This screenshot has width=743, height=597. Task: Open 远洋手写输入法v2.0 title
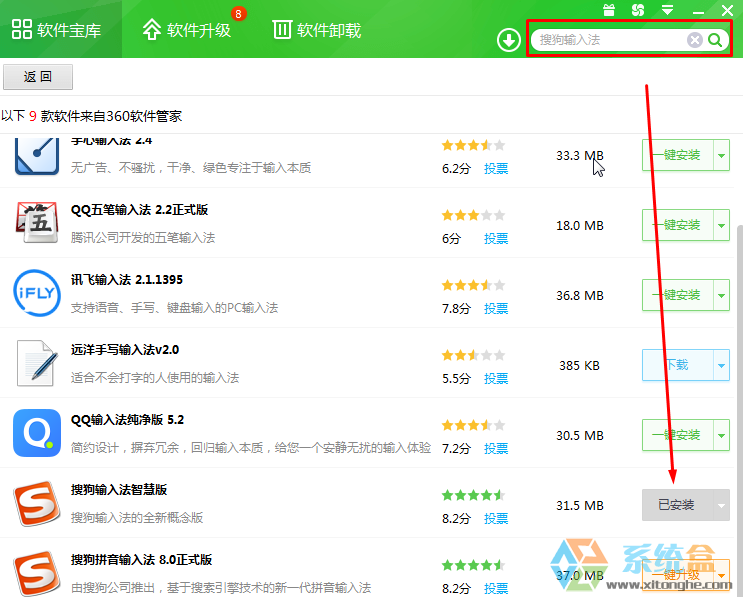coord(125,350)
